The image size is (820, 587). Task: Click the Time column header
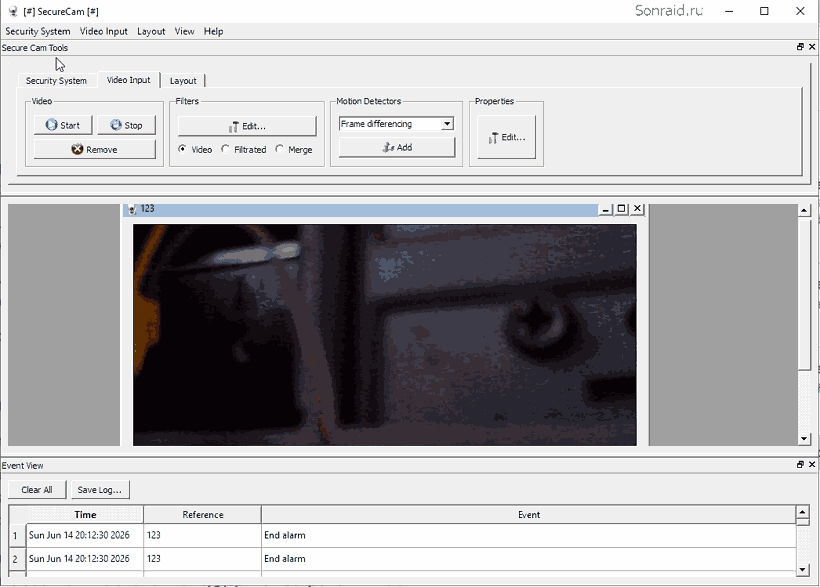pos(85,515)
